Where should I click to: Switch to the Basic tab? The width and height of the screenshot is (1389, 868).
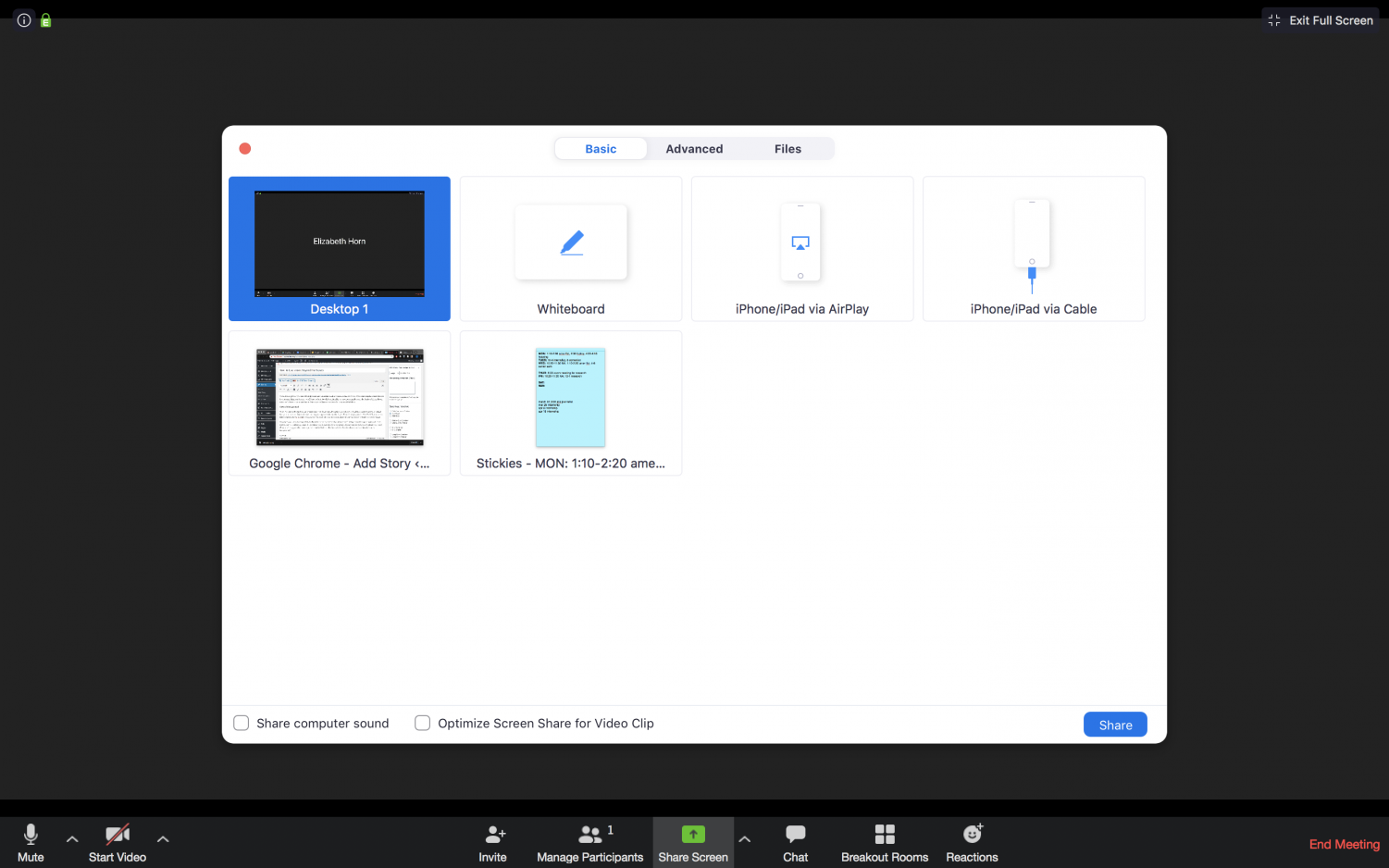pos(601,149)
